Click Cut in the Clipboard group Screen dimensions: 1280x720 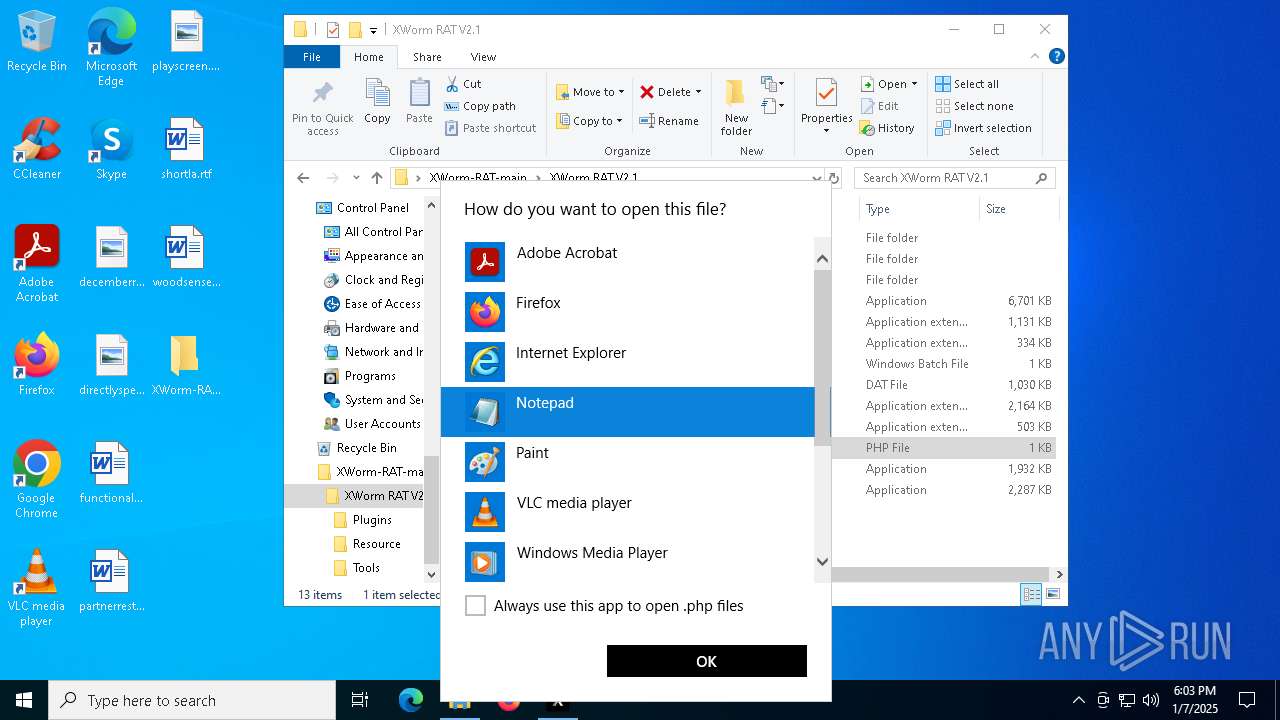pos(463,84)
